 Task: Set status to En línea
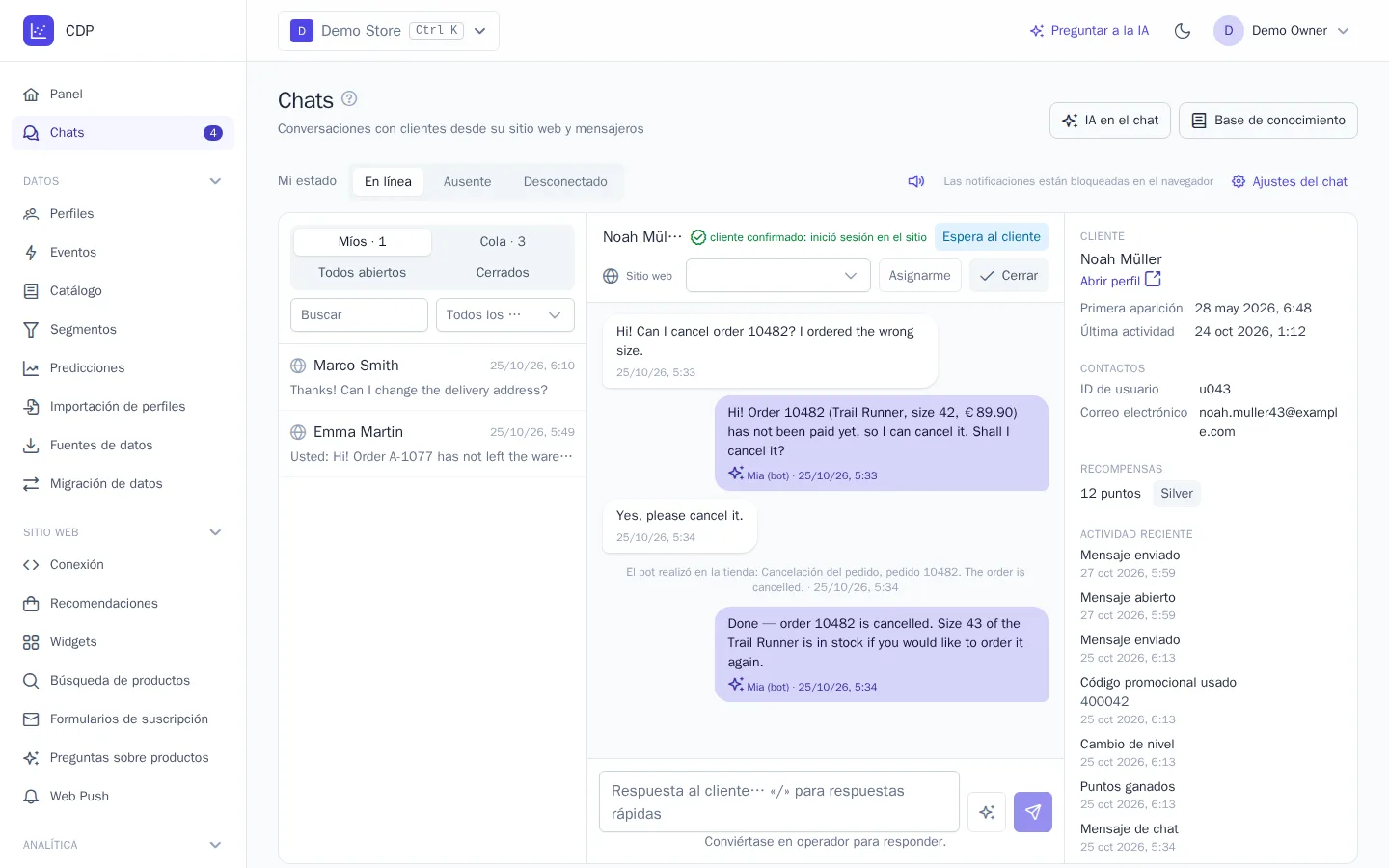(388, 181)
